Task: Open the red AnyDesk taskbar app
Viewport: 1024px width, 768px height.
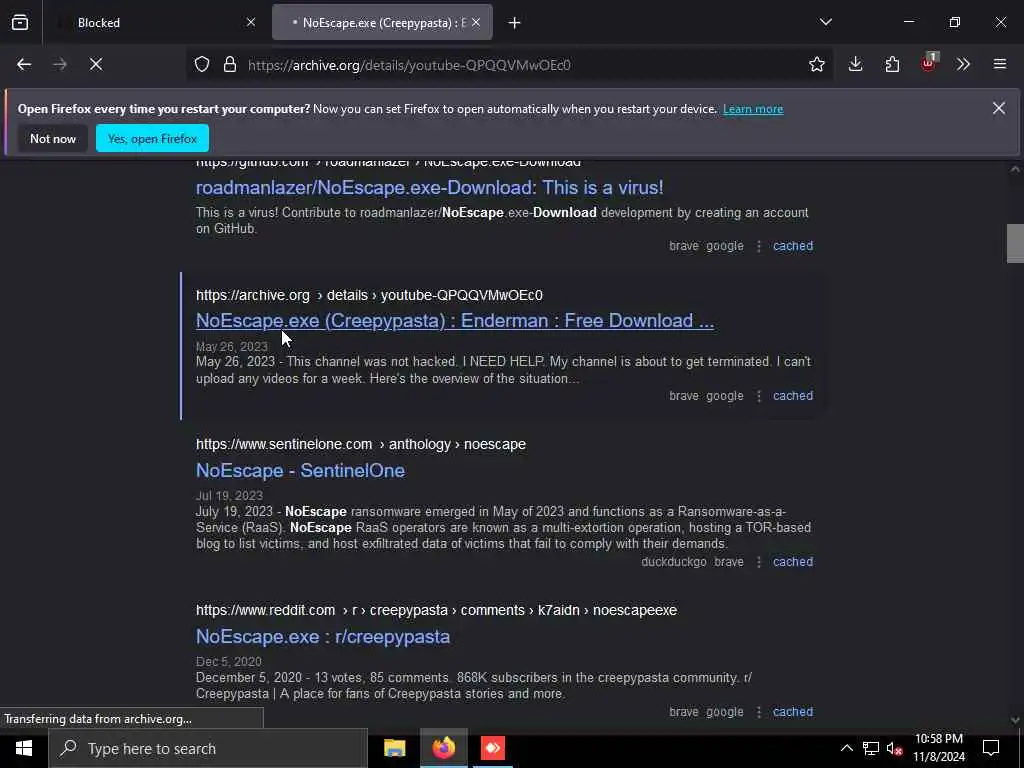Action: point(493,748)
